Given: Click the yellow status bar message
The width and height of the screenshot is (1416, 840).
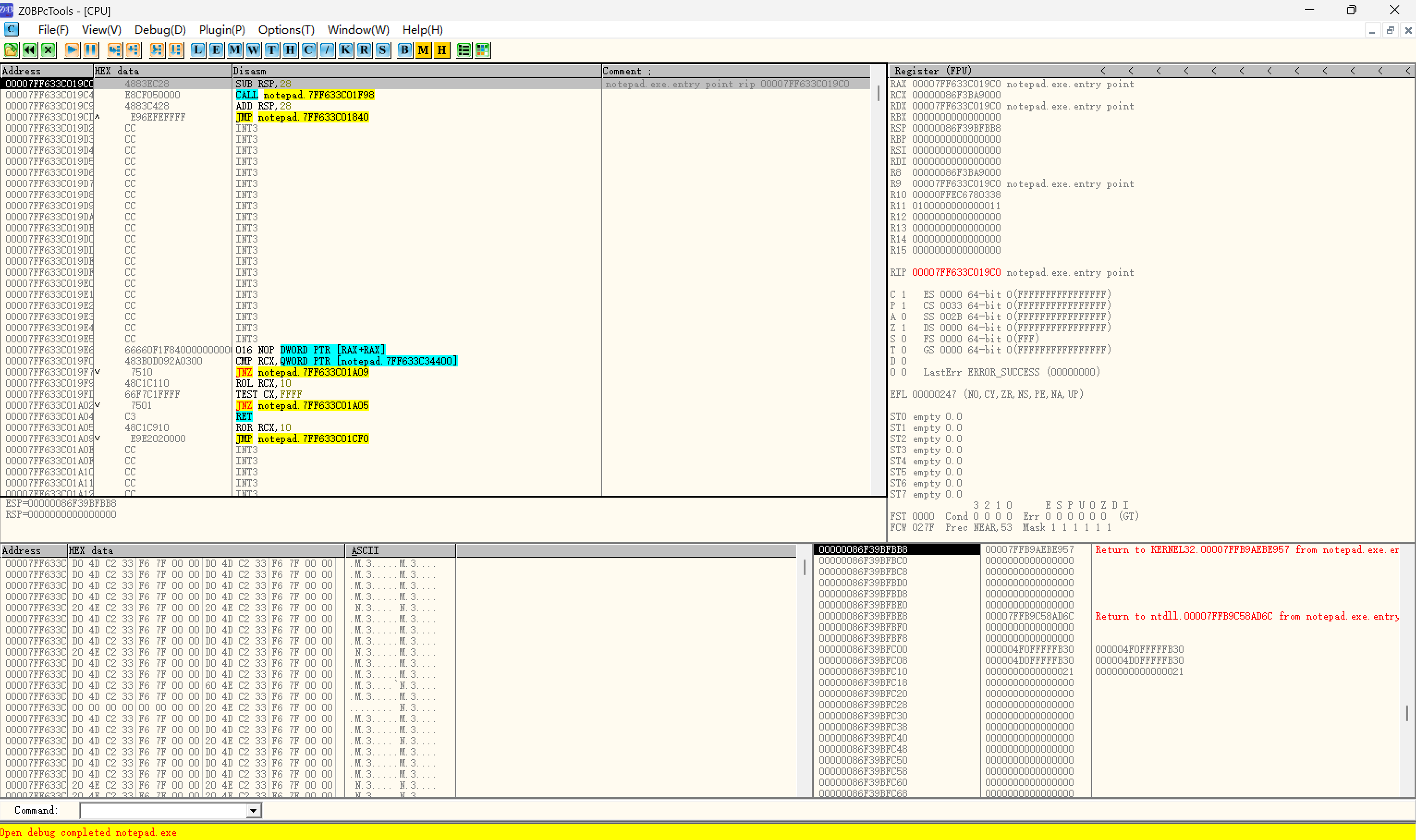Looking at the screenshot, I should pyautogui.click(x=88, y=832).
